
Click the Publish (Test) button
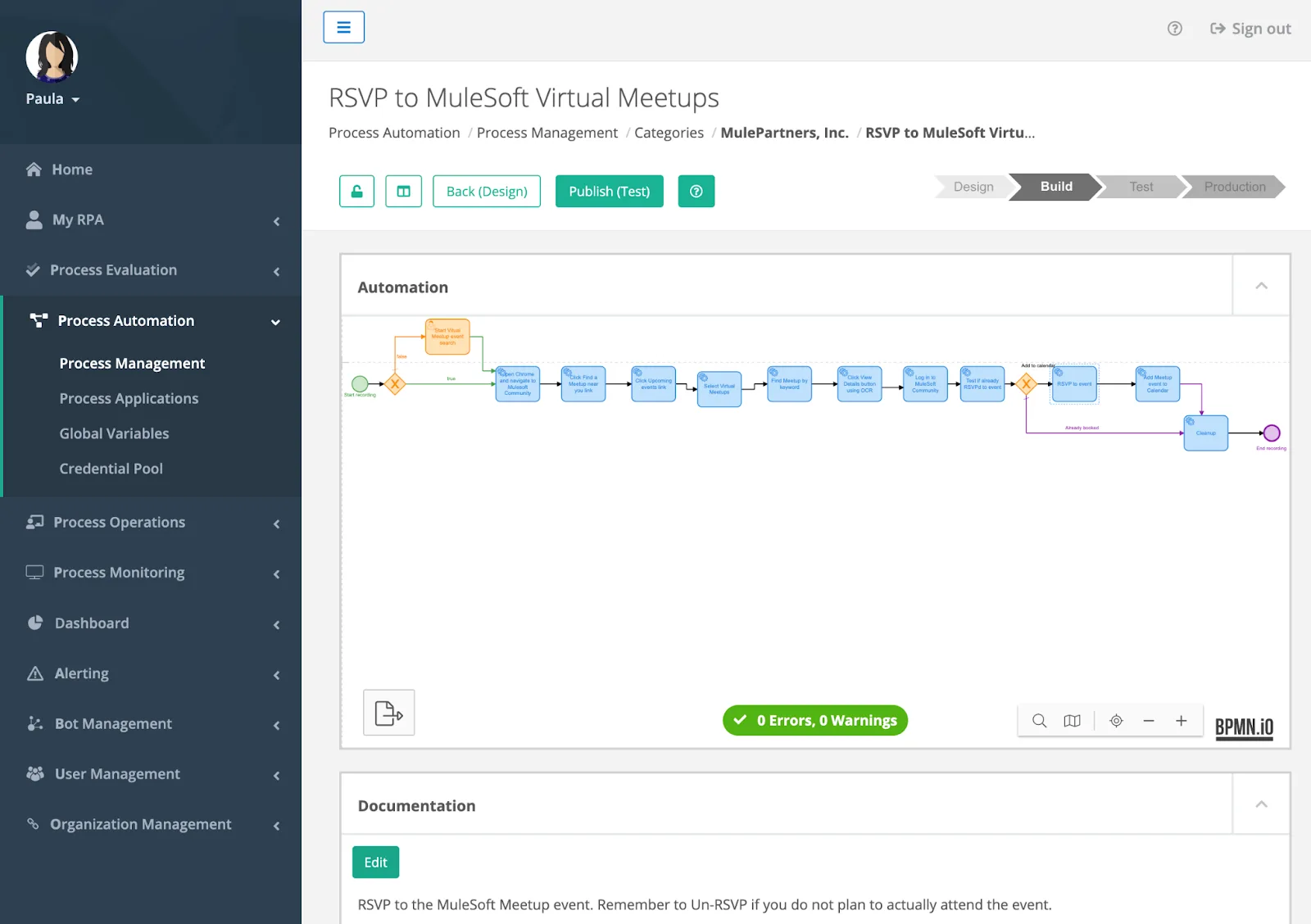(x=610, y=191)
